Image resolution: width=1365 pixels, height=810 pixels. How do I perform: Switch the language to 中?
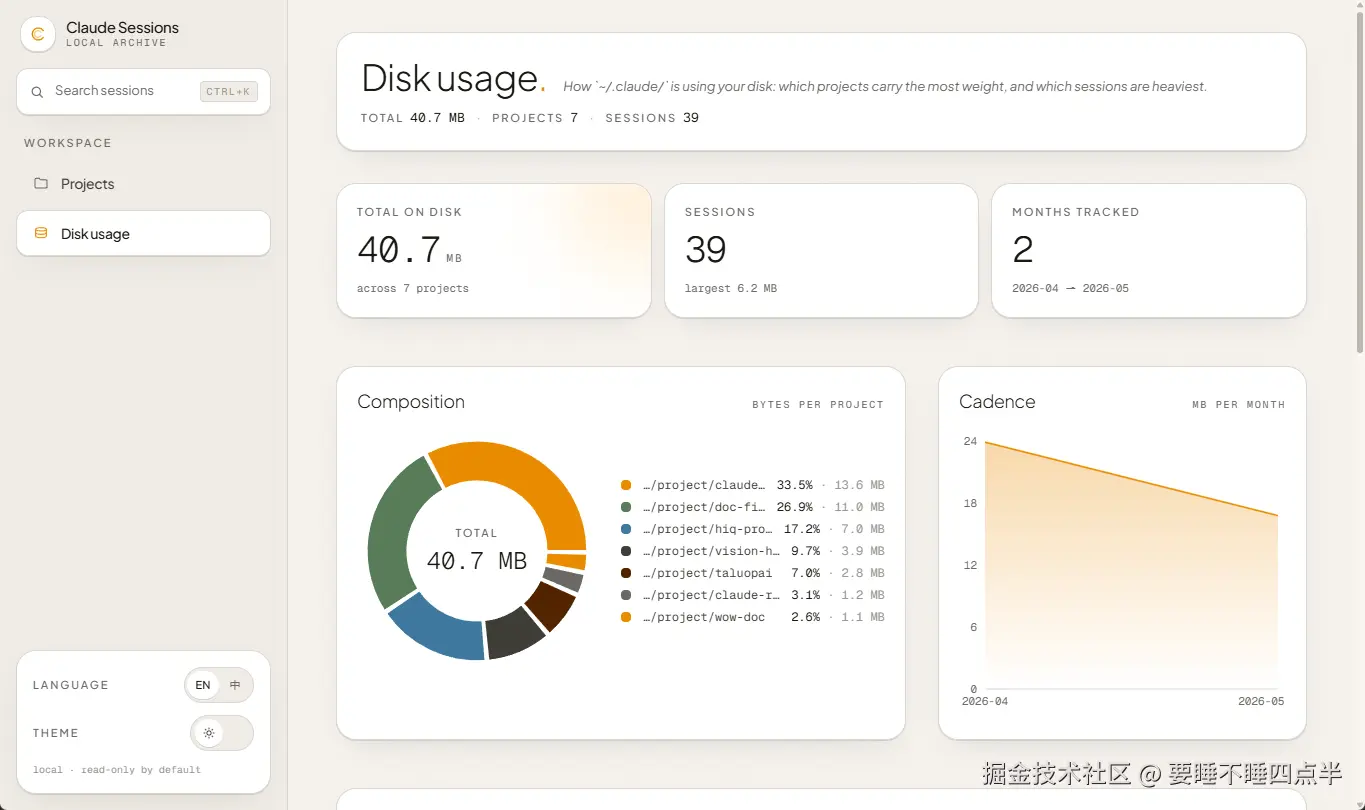235,685
